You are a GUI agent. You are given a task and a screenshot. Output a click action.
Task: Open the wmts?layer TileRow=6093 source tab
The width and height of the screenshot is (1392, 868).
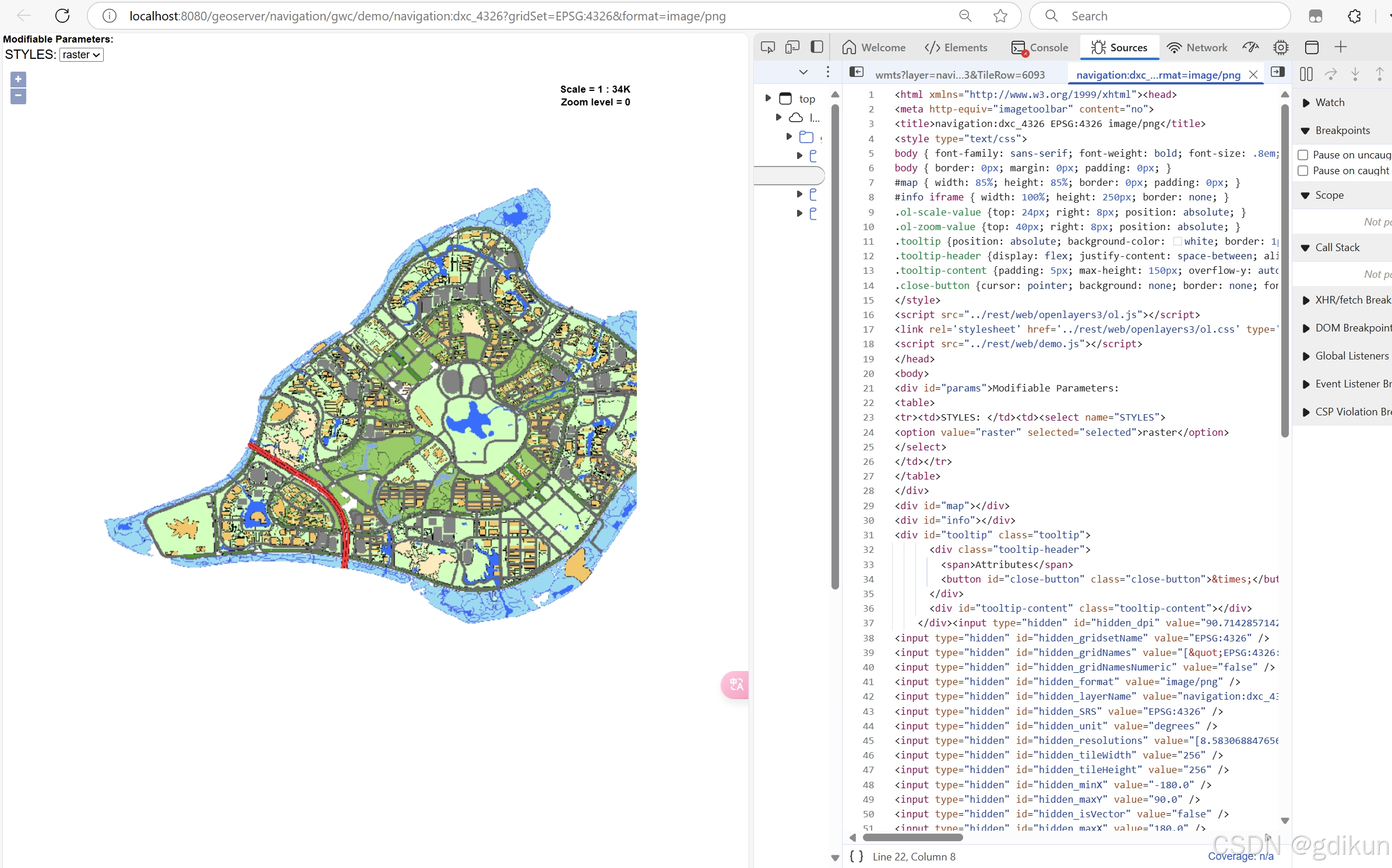tap(960, 75)
